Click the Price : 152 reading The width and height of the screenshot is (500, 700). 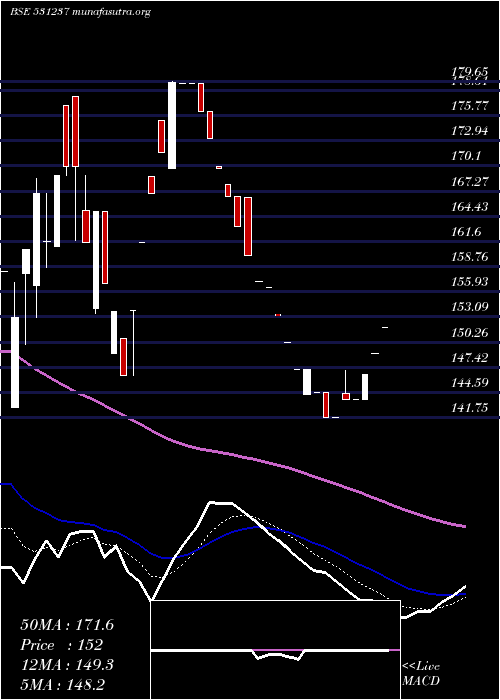click(x=62, y=645)
